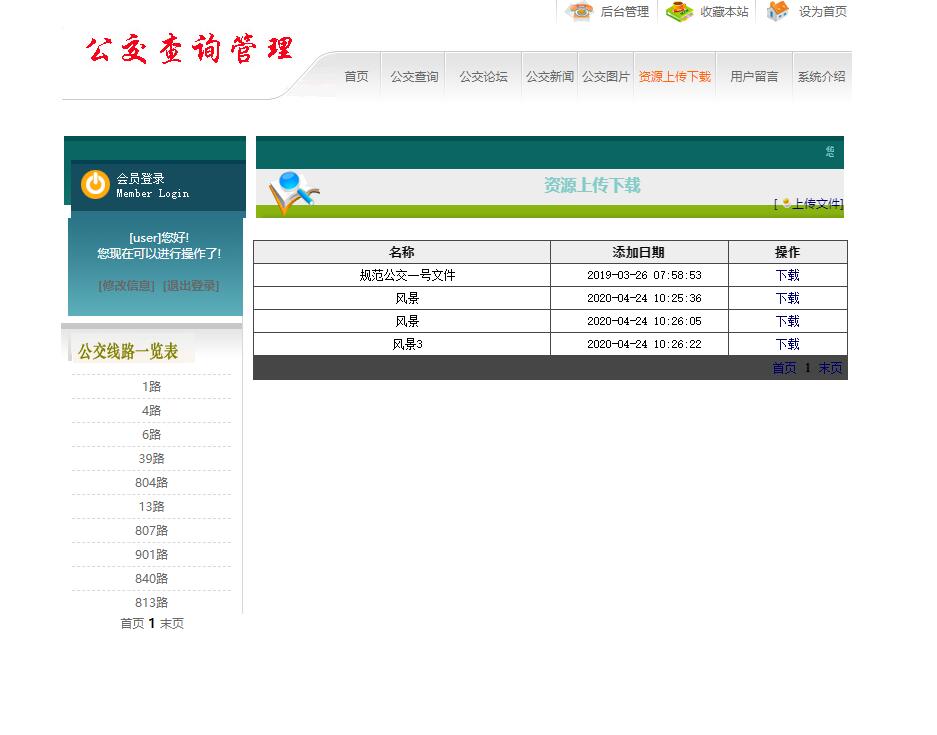Click 末页 pagination below the resource table

coord(830,368)
